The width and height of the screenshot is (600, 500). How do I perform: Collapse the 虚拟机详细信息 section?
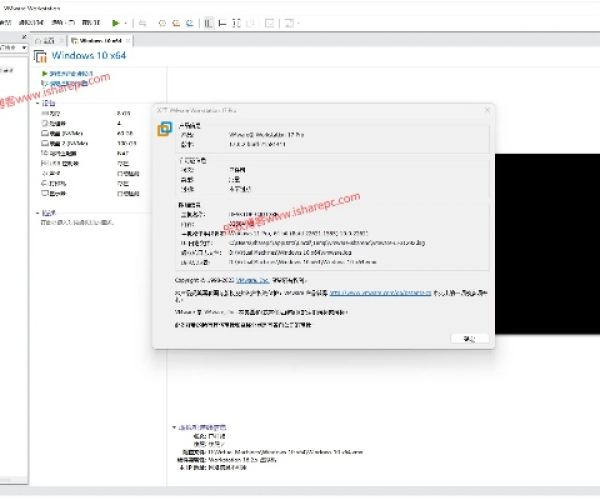[174, 427]
